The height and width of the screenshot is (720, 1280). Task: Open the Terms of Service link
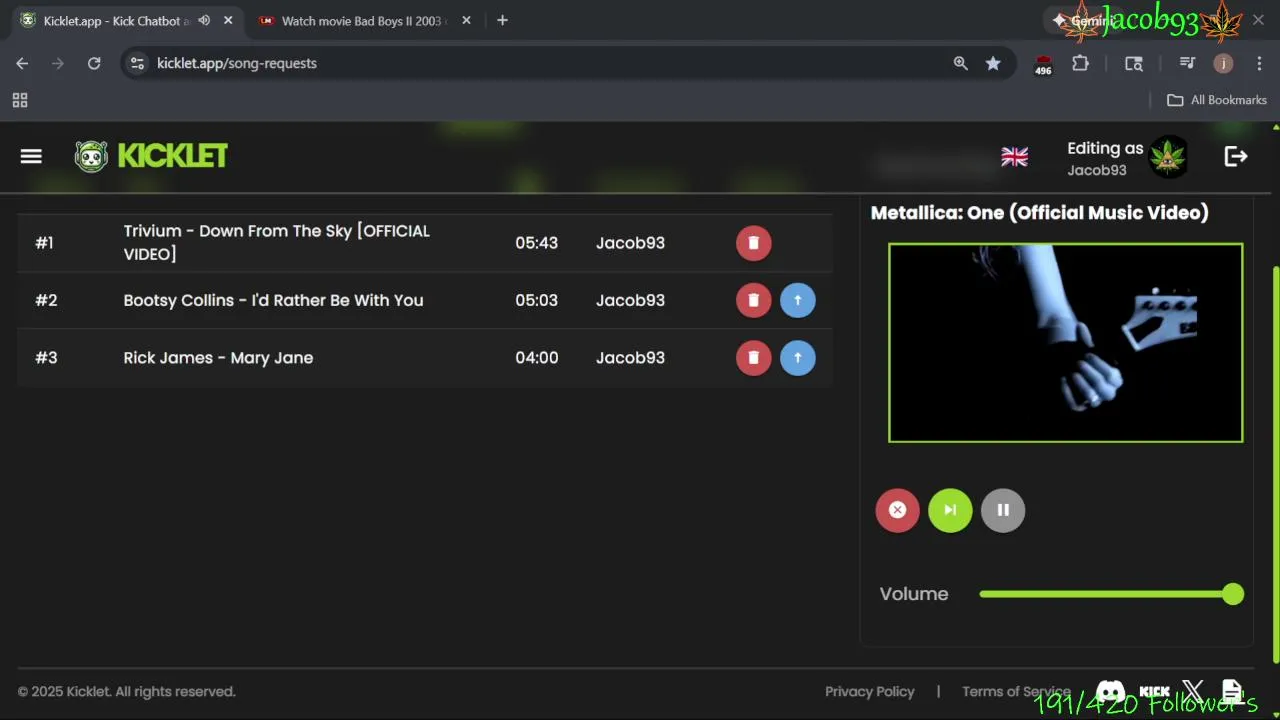1016,691
